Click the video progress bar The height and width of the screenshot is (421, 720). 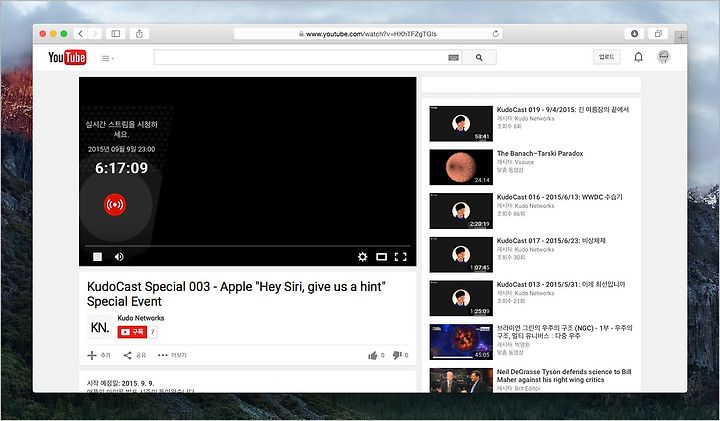click(248, 246)
